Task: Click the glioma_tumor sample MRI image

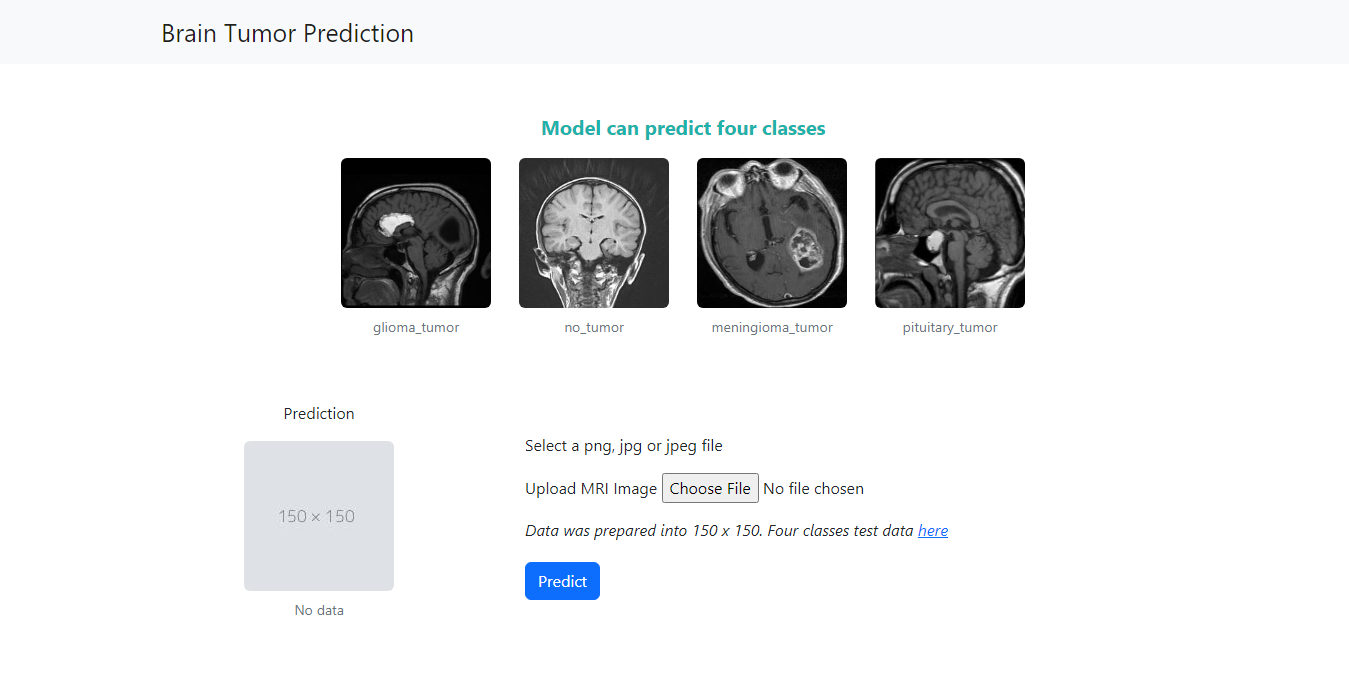Action: click(415, 232)
